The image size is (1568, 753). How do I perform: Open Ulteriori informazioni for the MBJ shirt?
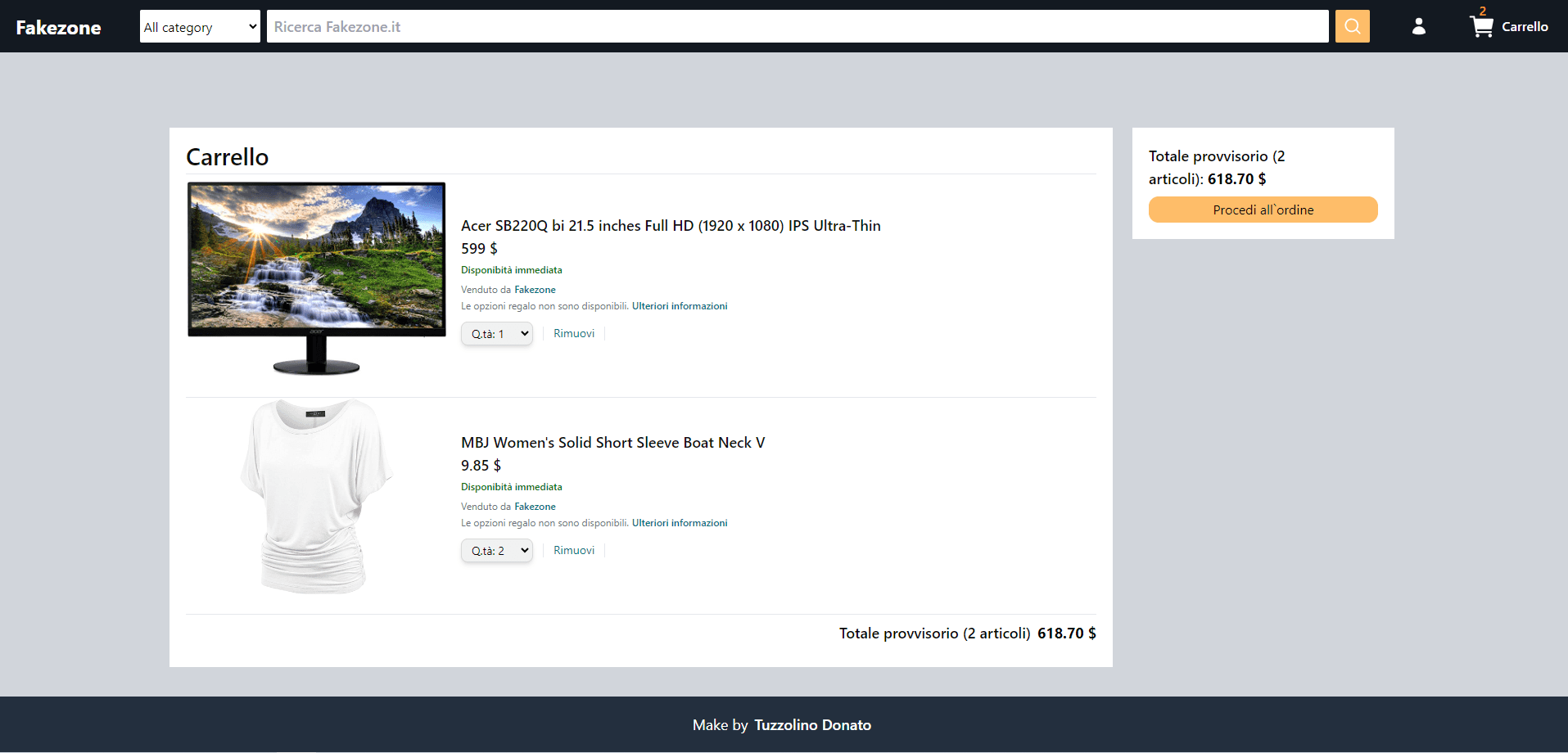(679, 523)
